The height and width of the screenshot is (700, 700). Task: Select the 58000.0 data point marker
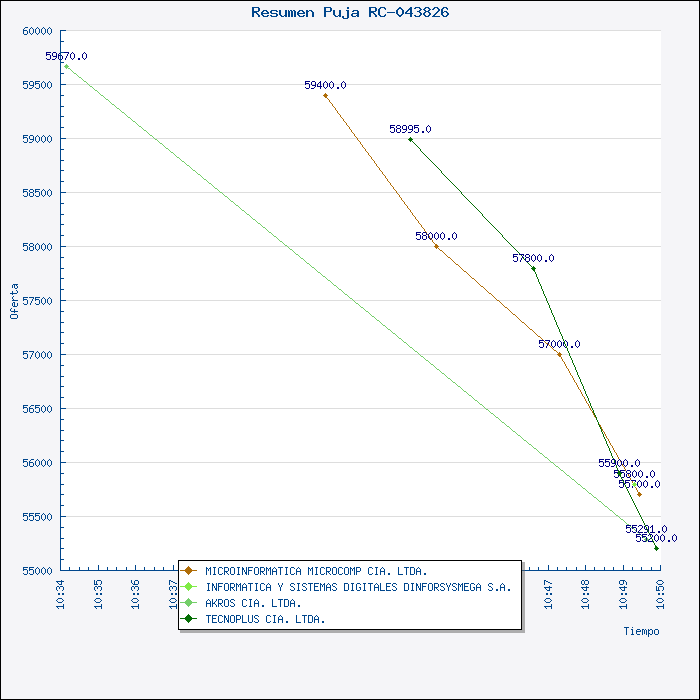(x=436, y=246)
